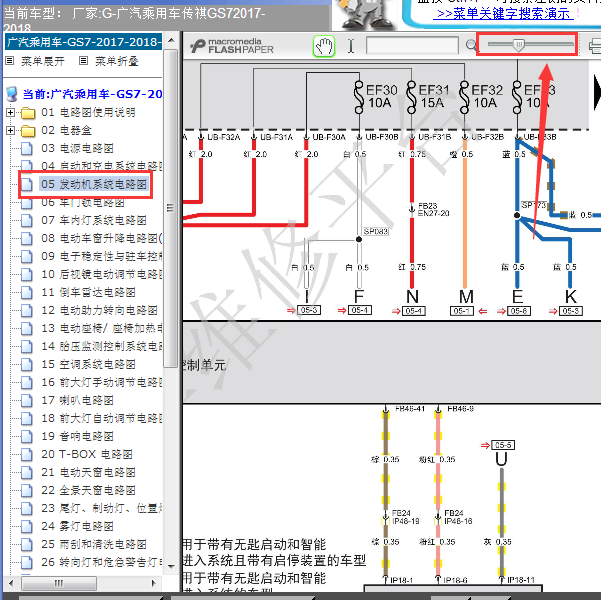The height and width of the screenshot is (600, 601).
Task: Click into the FlashPaper search text field
Action: (x=412, y=45)
